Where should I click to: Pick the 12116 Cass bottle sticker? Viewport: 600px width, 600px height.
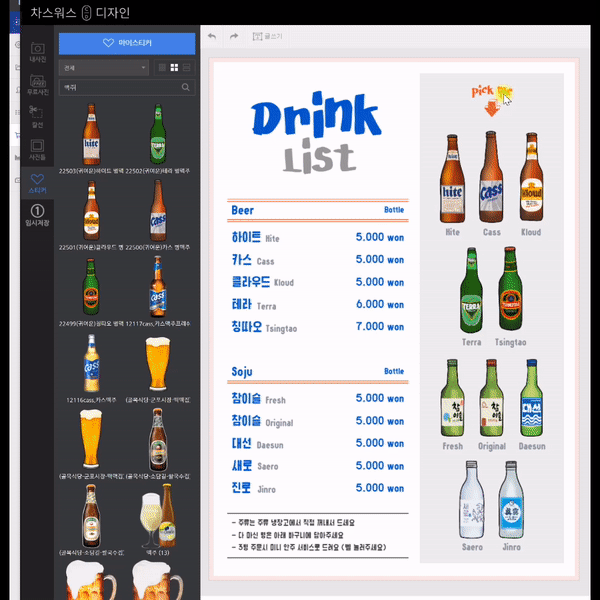91,363
